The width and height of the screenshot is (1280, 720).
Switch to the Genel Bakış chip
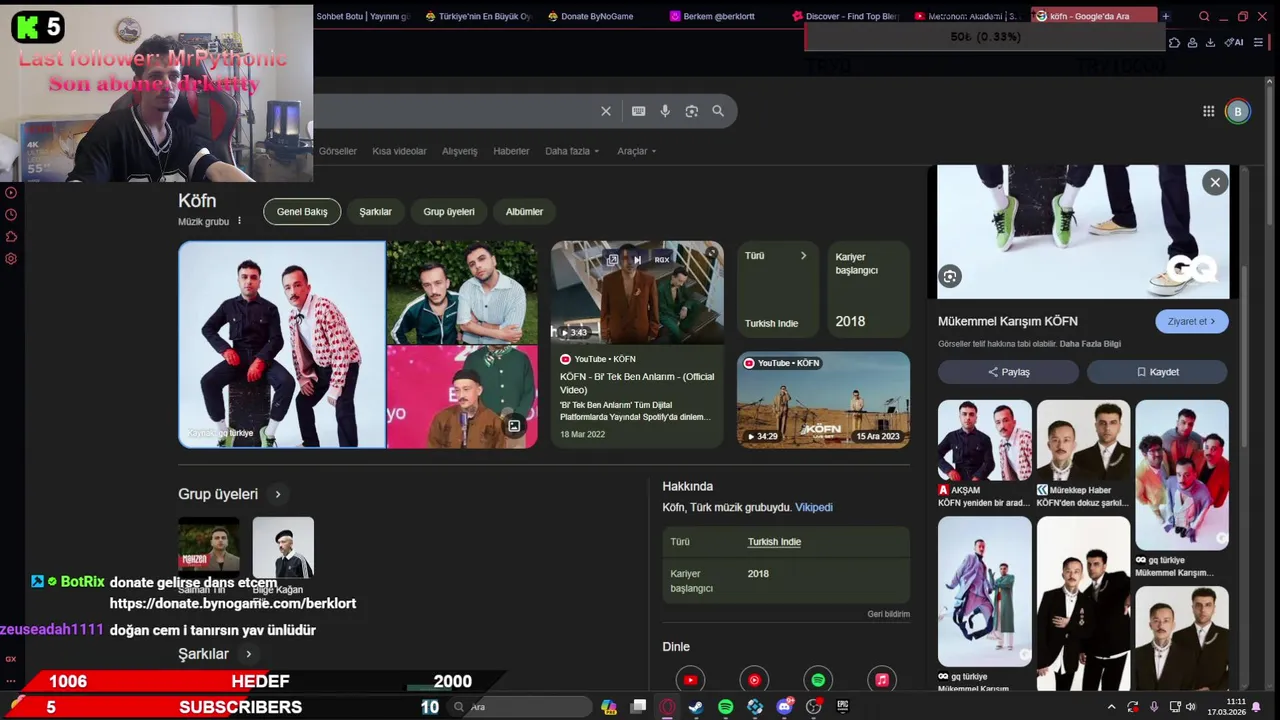(302, 212)
